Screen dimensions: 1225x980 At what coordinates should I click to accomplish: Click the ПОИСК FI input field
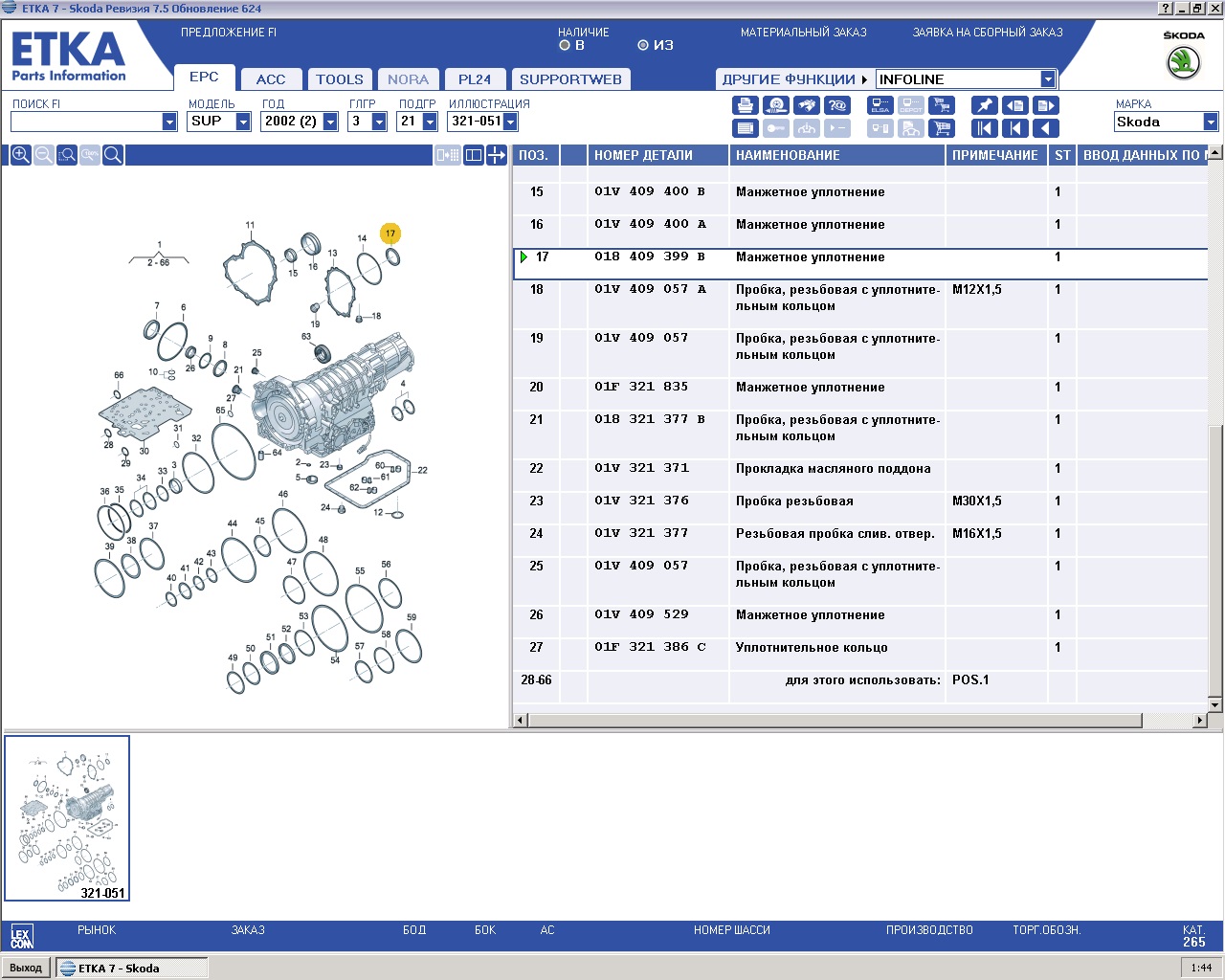point(86,122)
